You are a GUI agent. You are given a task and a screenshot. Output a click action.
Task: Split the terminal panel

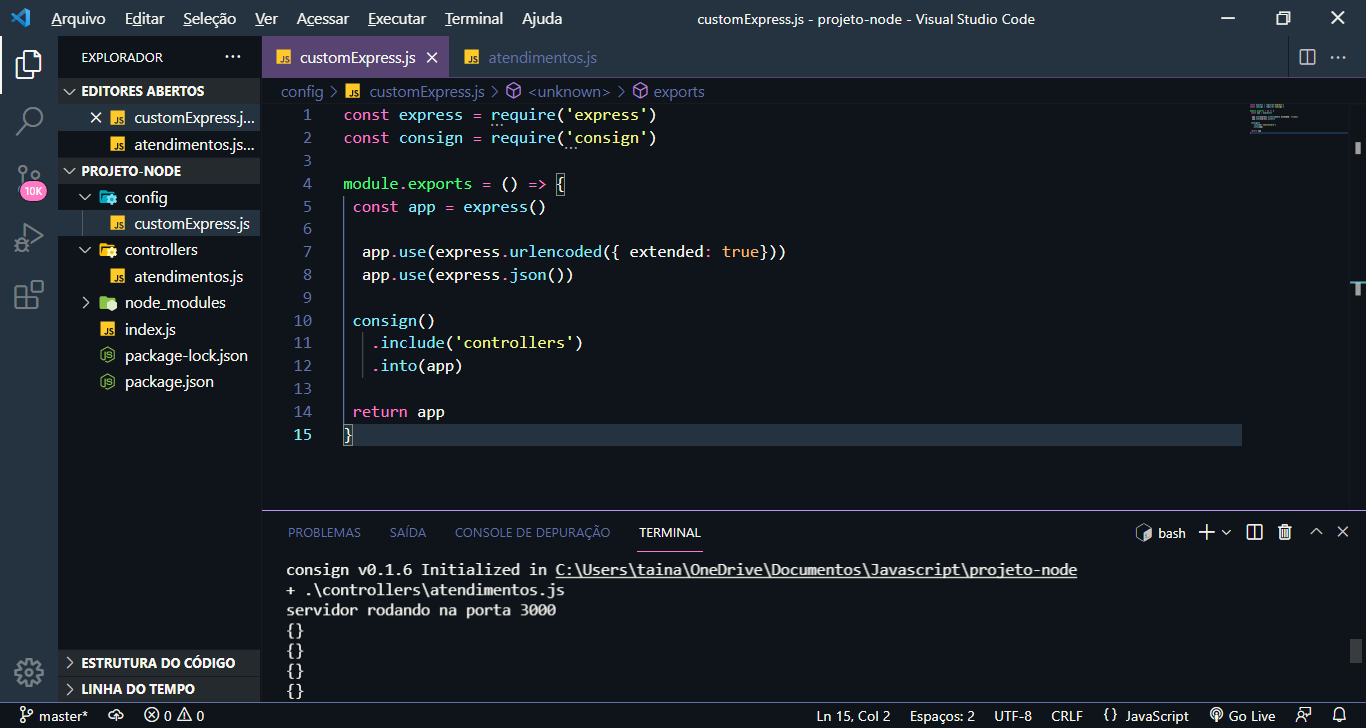pos(1255,532)
